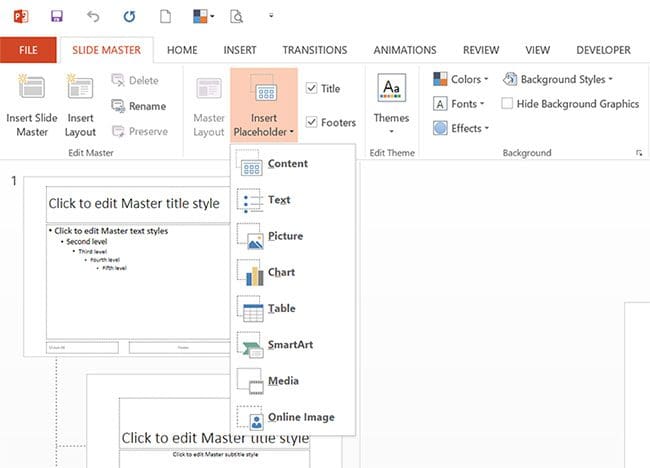
Task: Choose Text placeholder from the menu
Action: coord(293,200)
